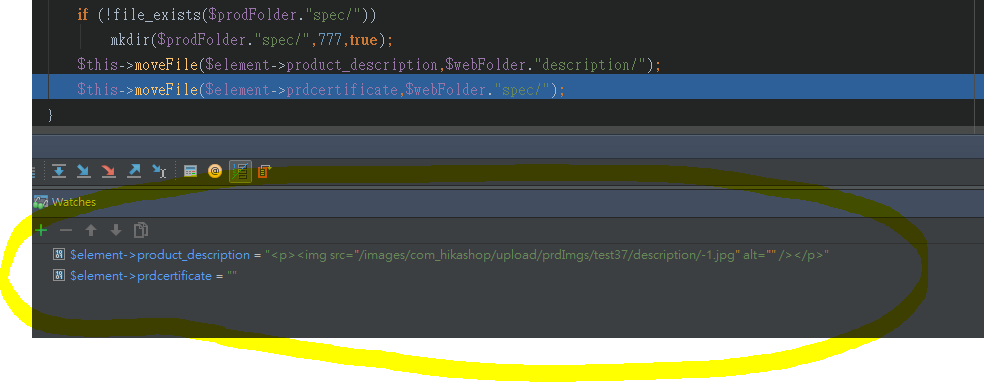The width and height of the screenshot is (984, 382).
Task: Click the orange @ debugger icon
Action: [x=215, y=171]
